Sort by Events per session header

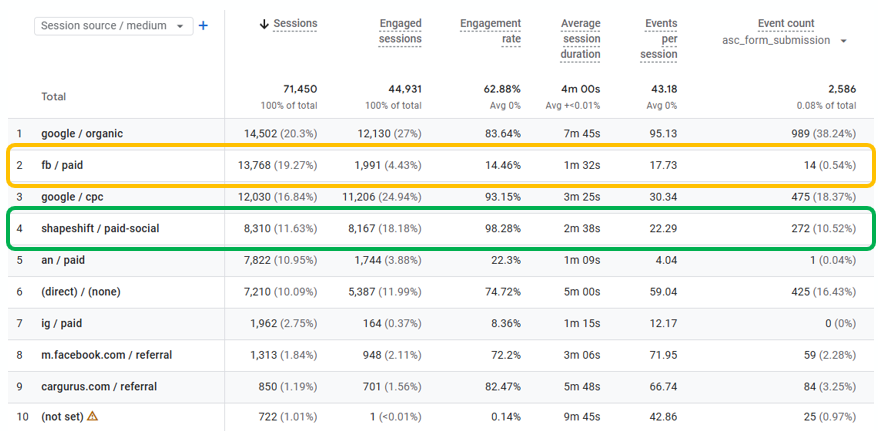(659, 39)
